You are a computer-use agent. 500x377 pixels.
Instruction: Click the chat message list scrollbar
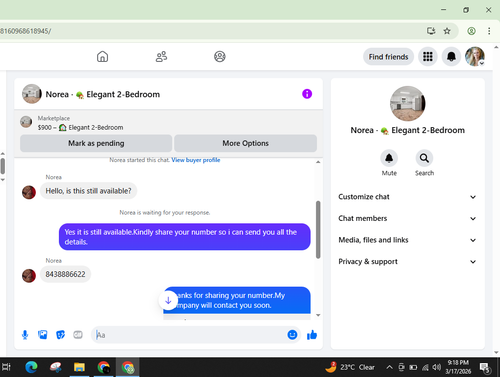pos(318,230)
